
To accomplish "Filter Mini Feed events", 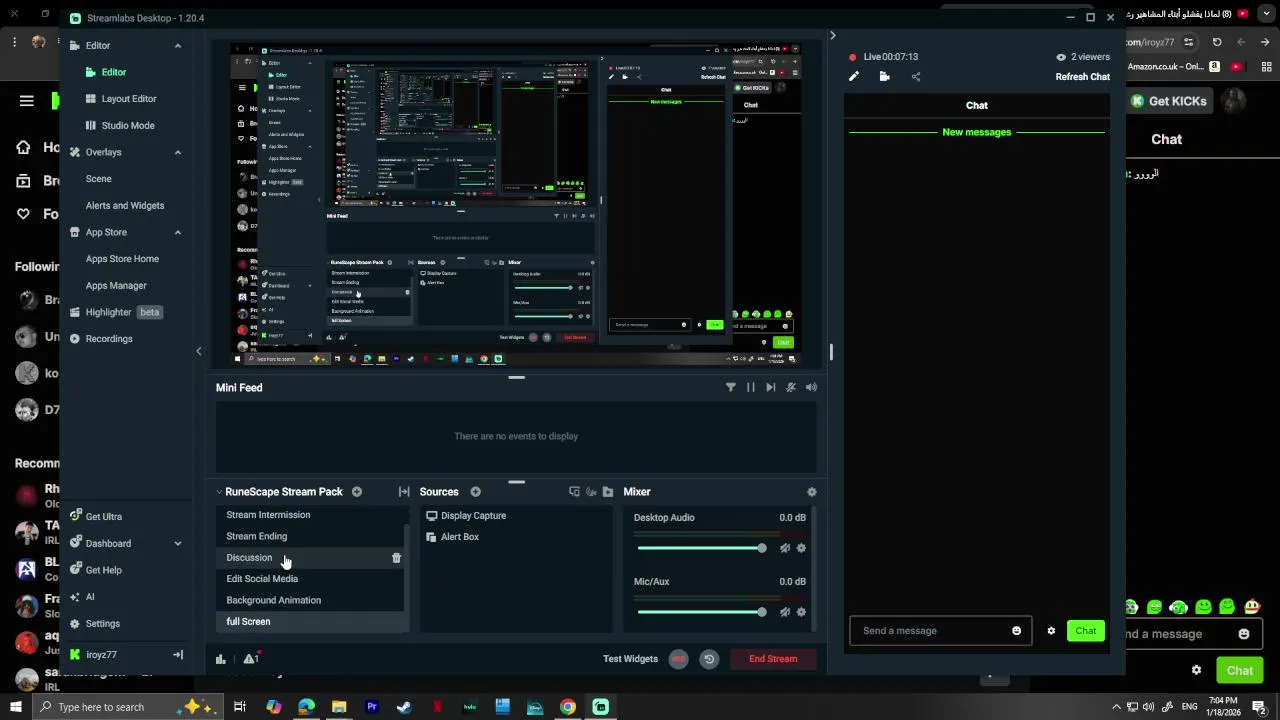I will click(731, 388).
